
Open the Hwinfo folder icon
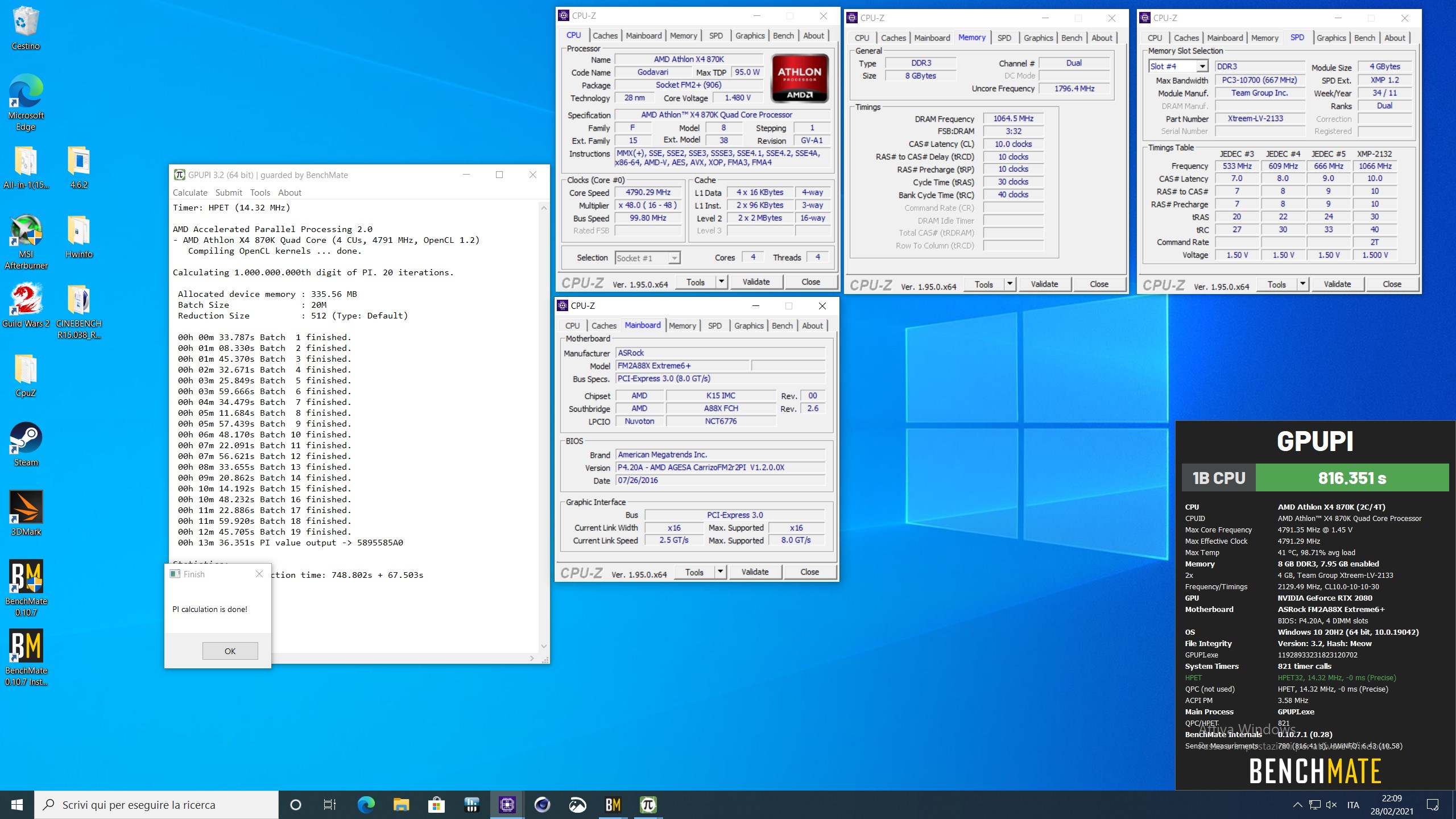coord(79,237)
